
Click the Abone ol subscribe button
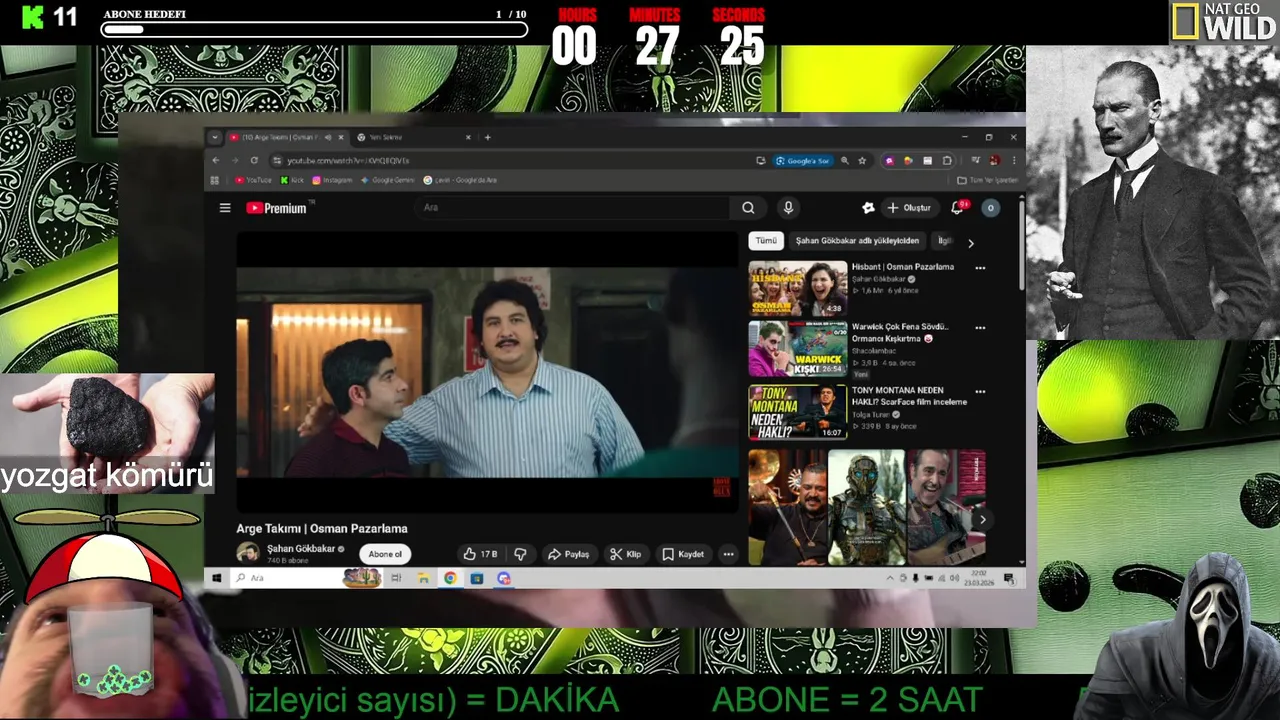(x=385, y=554)
